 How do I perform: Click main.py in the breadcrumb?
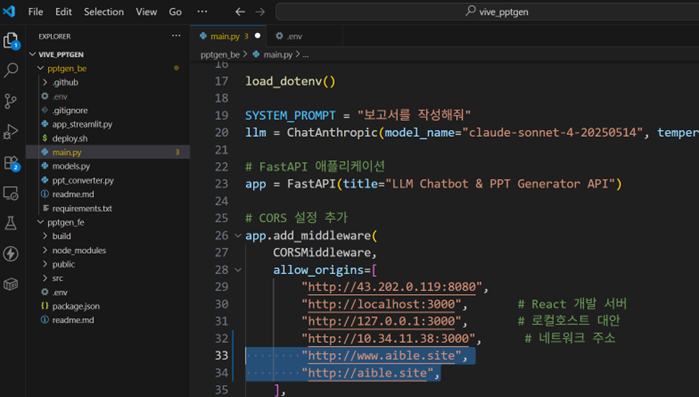click(x=278, y=55)
